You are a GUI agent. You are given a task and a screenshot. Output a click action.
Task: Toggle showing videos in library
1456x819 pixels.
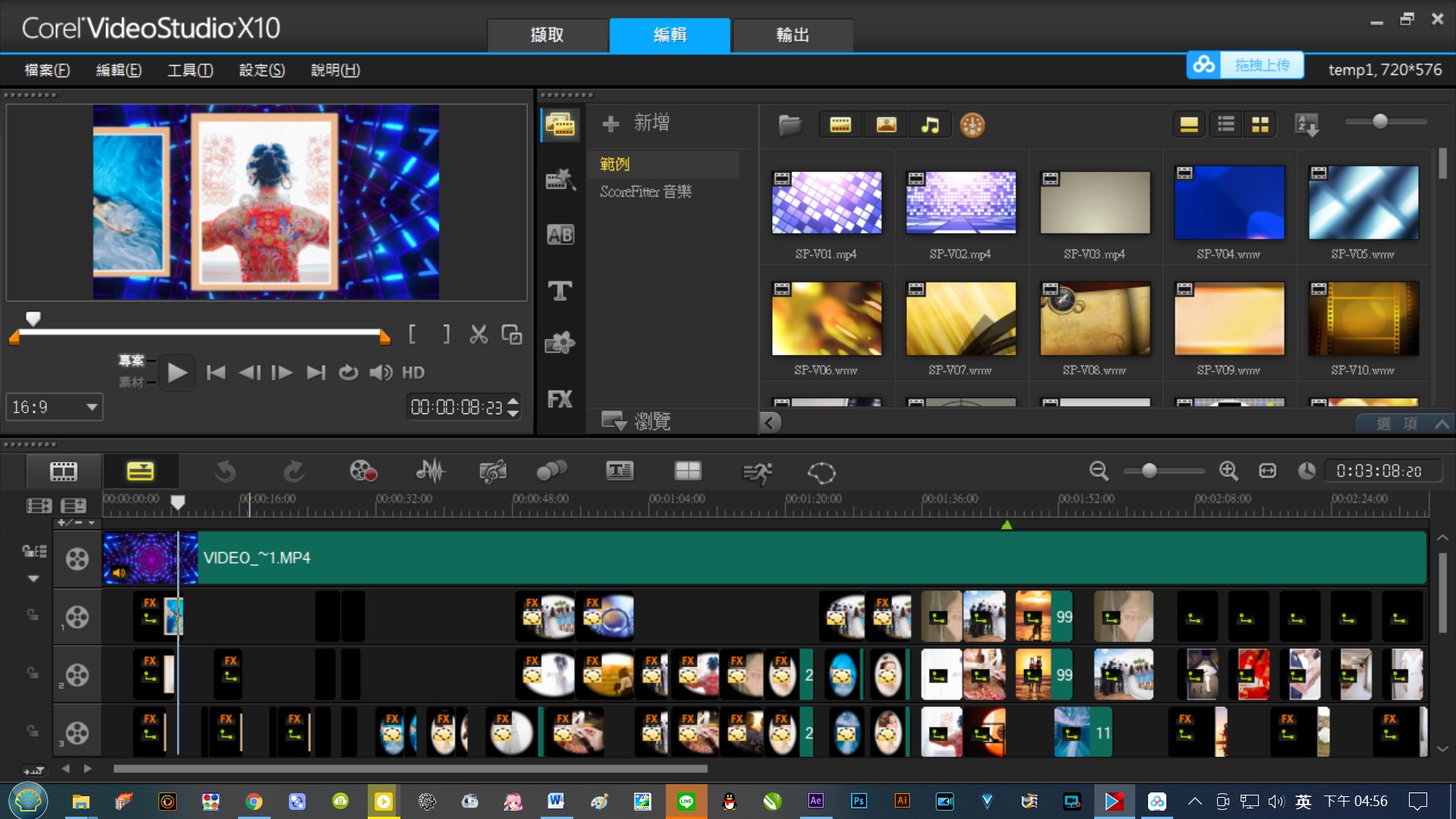(x=840, y=125)
